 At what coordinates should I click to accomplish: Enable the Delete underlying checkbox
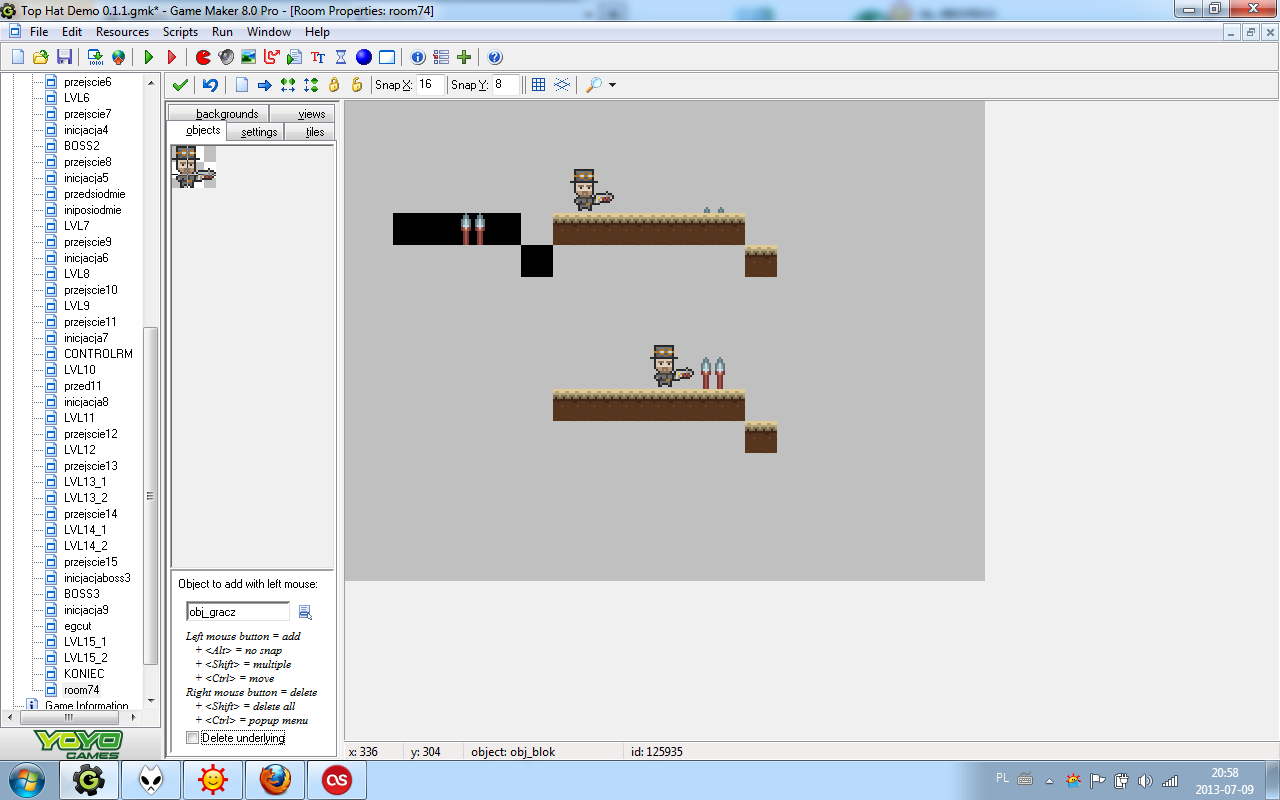(193, 738)
